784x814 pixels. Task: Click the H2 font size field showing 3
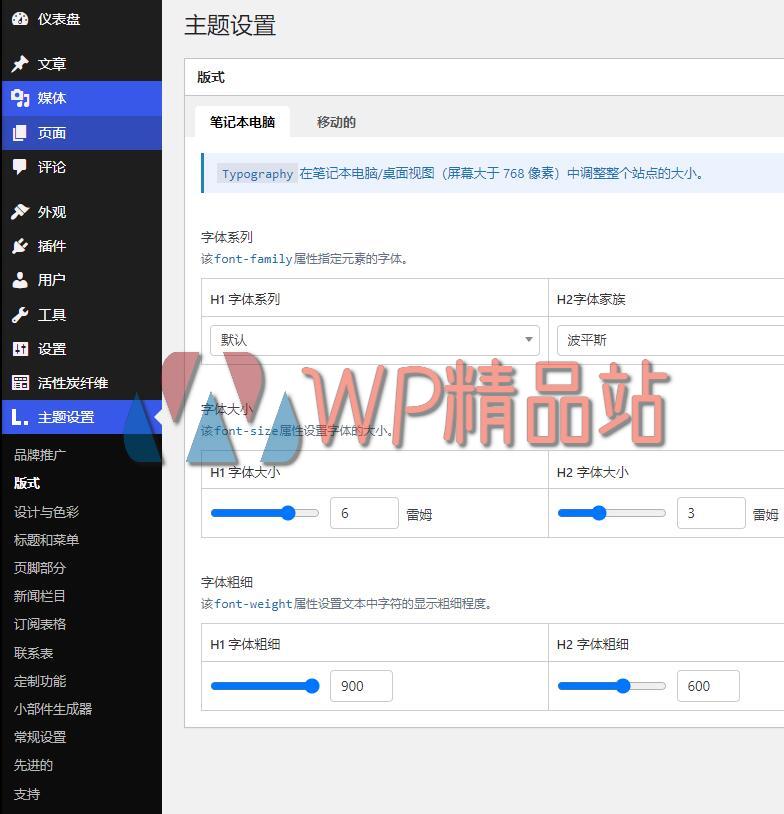[x=711, y=513]
